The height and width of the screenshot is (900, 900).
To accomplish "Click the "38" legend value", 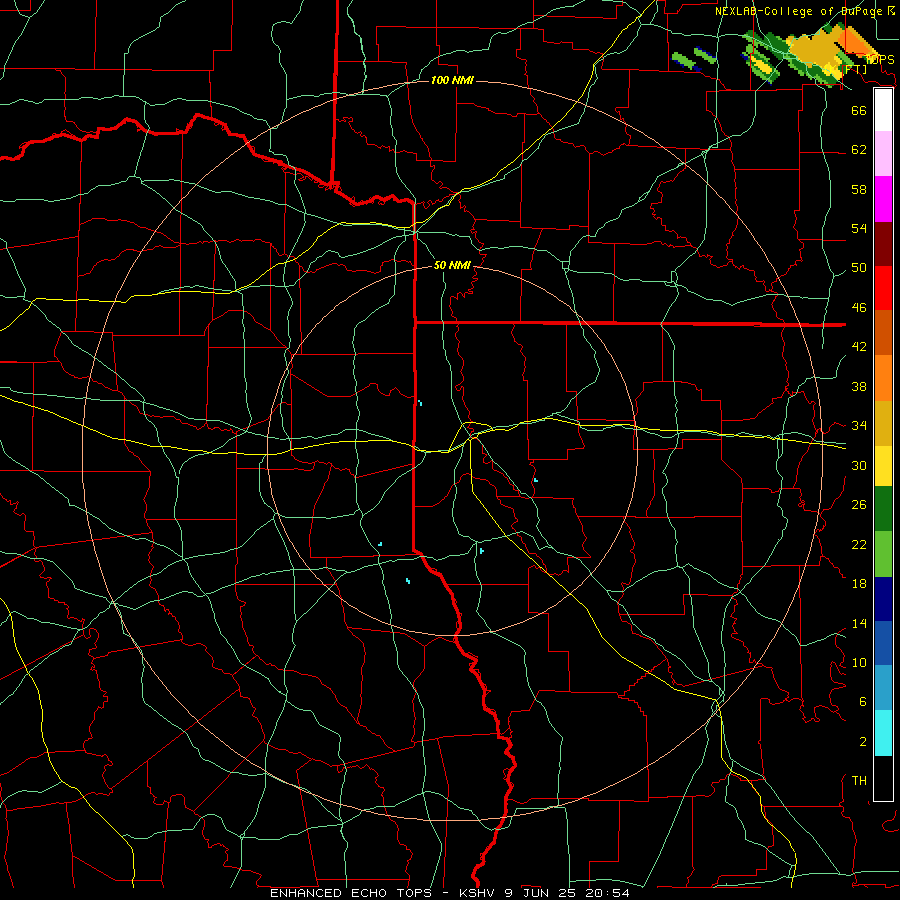I will (x=859, y=386).
